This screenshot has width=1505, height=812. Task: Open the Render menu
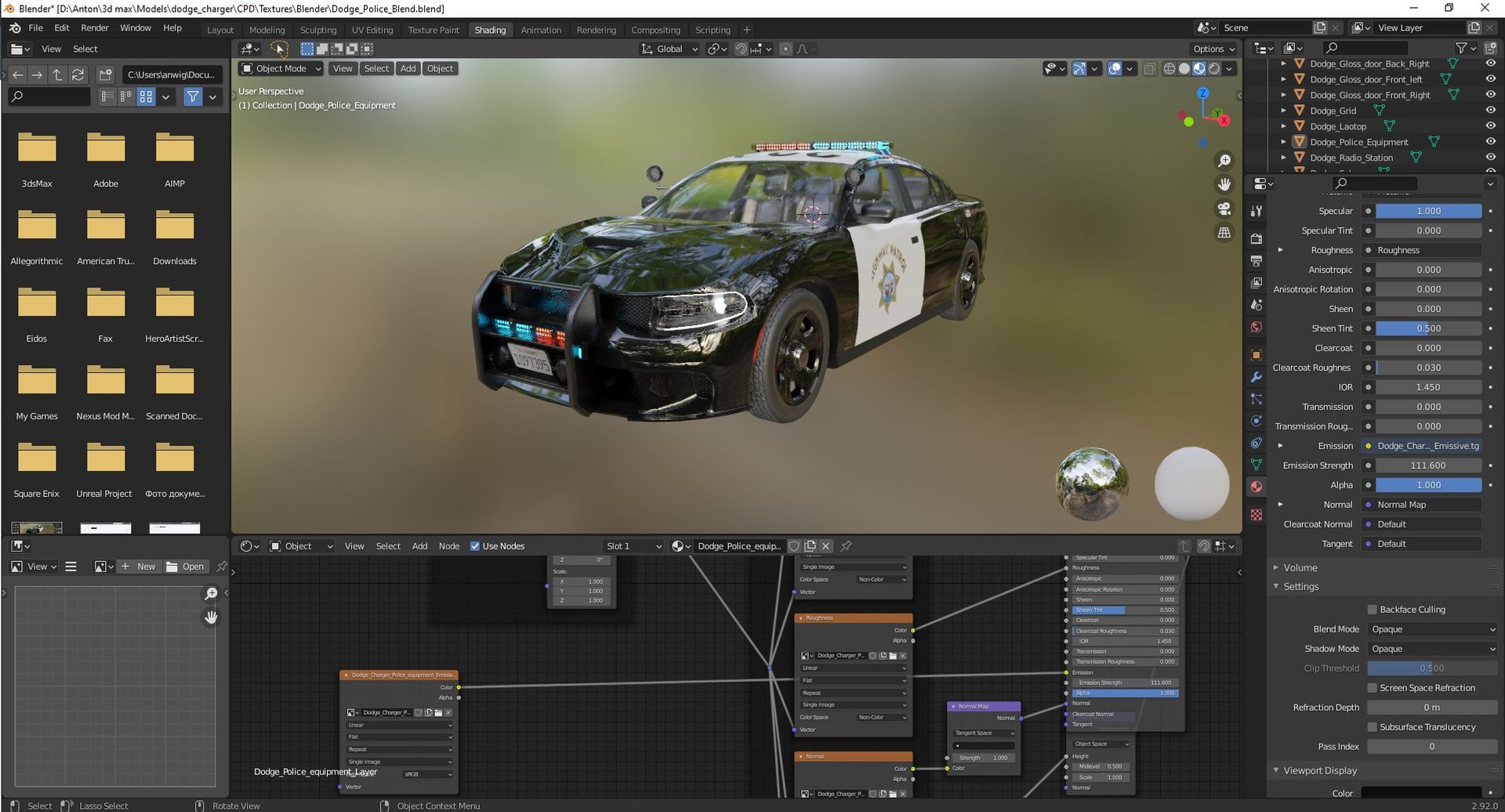(x=95, y=27)
